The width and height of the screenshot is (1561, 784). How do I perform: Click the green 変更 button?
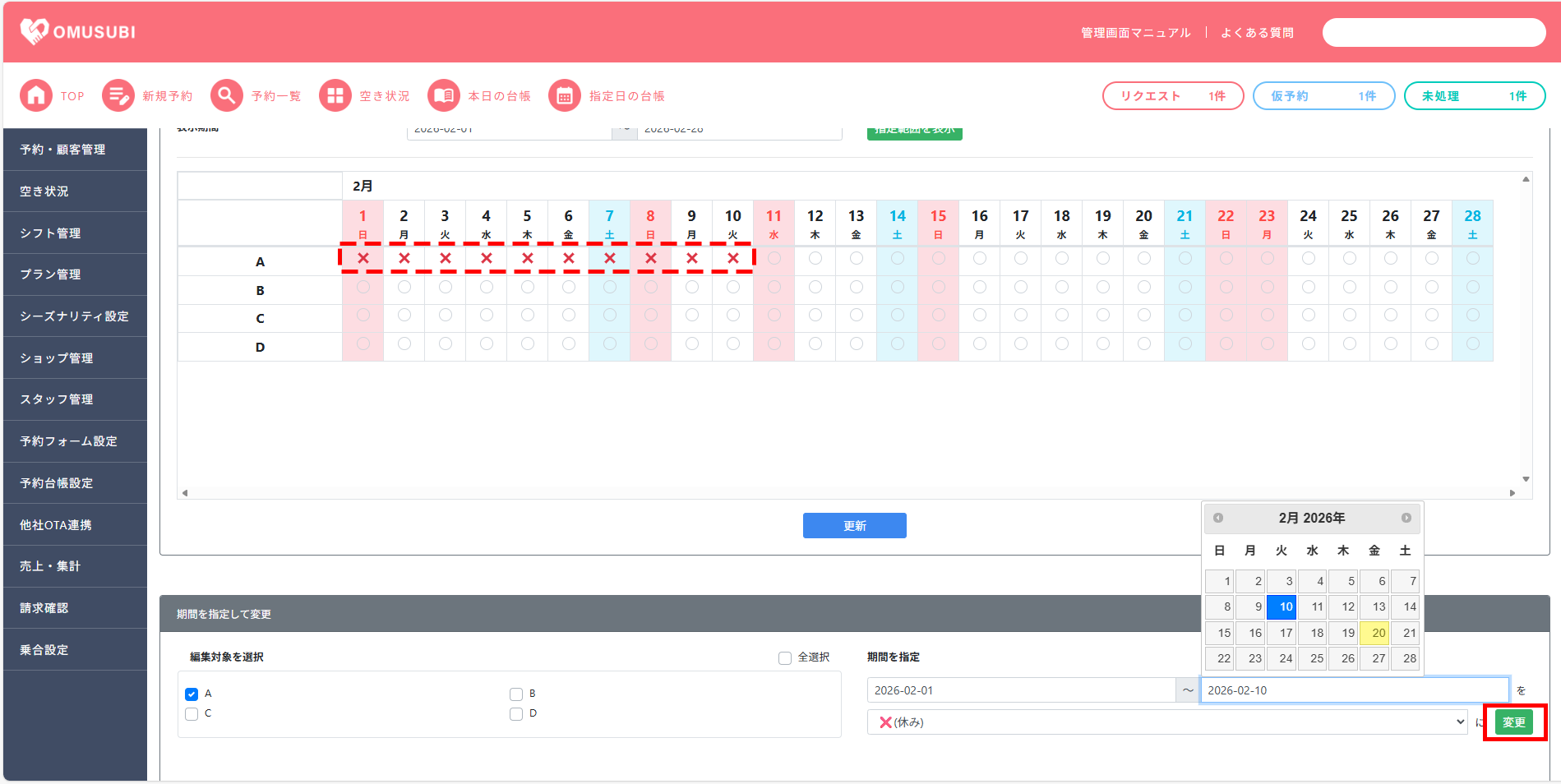tap(1513, 722)
